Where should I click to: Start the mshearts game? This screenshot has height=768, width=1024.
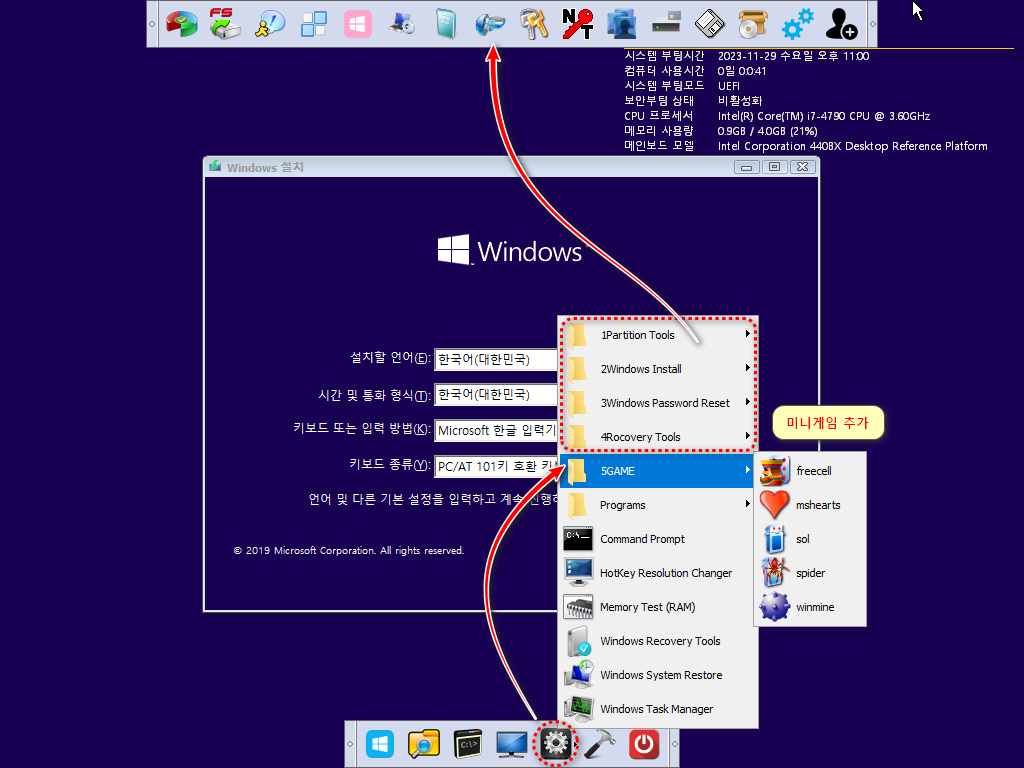click(810, 505)
